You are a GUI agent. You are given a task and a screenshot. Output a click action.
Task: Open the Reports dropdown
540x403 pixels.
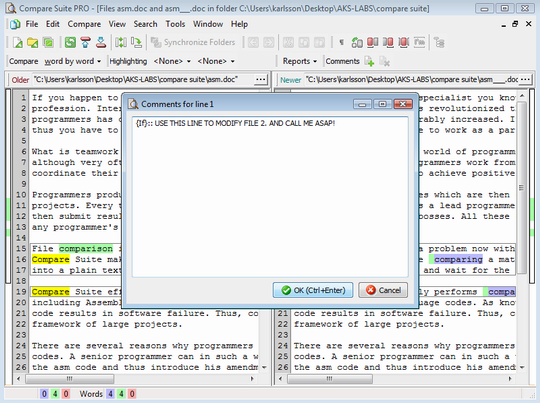point(300,61)
